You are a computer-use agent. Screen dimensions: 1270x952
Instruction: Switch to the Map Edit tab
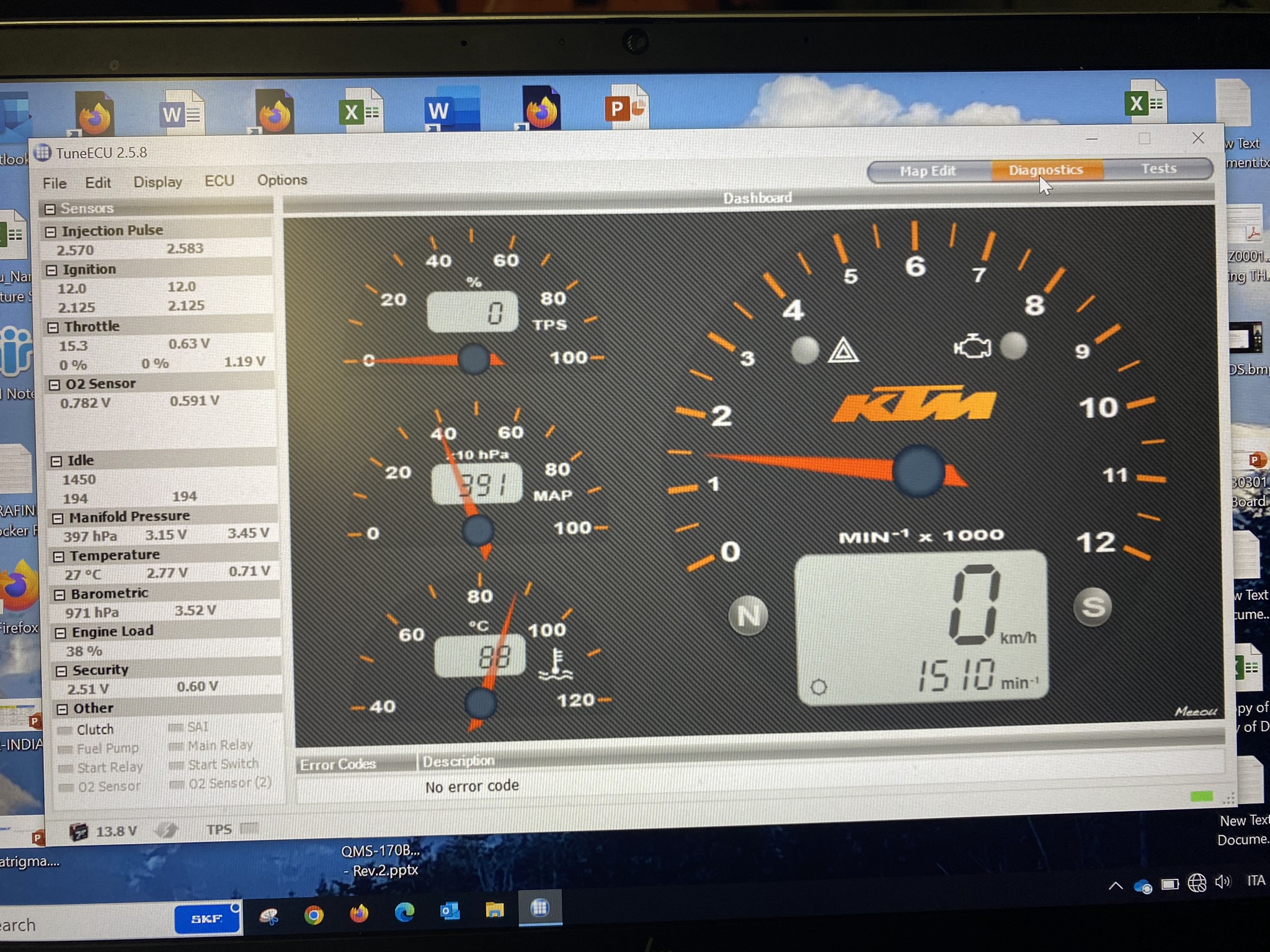click(x=928, y=171)
